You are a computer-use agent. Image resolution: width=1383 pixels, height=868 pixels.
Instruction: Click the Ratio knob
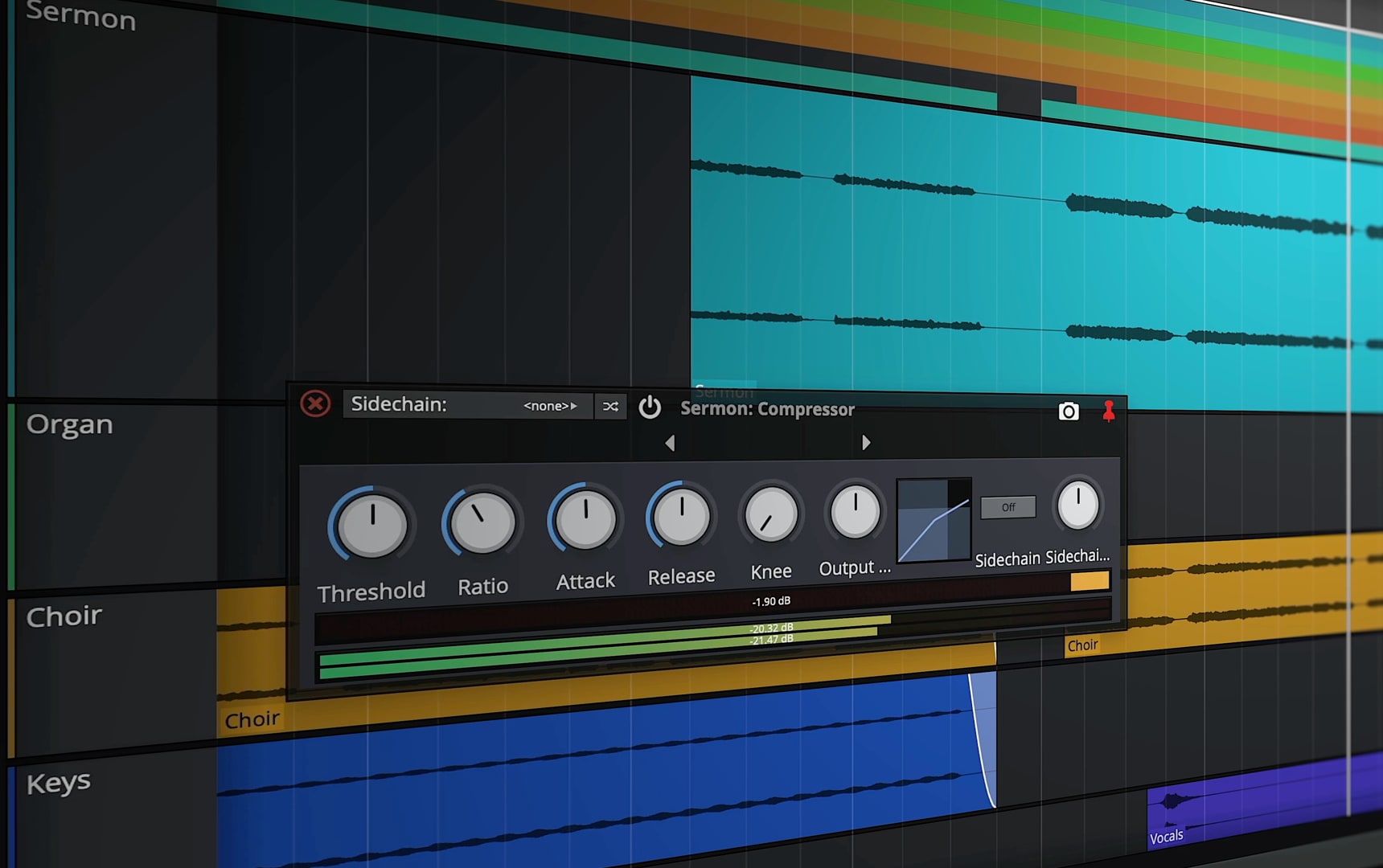(x=482, y=523)
